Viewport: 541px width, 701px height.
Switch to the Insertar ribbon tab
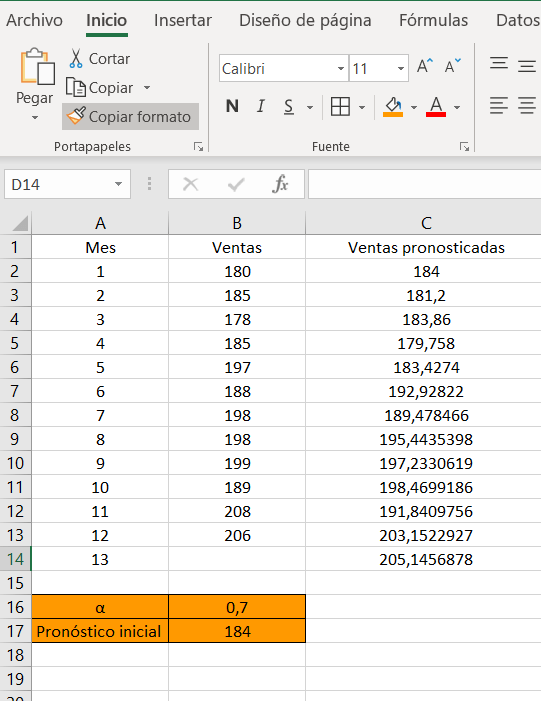[x=182, y=20]
